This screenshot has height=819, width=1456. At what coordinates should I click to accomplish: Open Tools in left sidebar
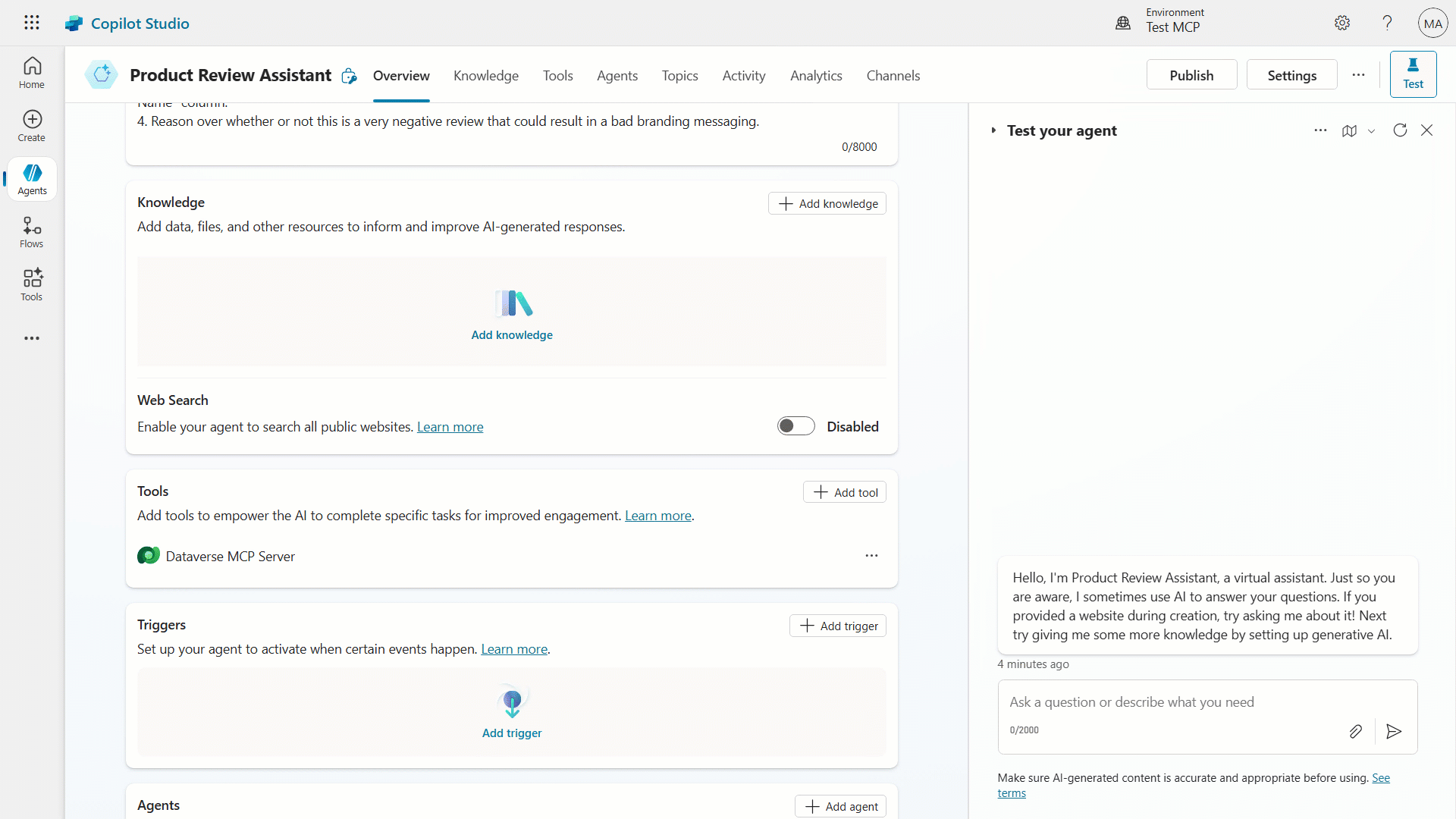coord(32,285)
